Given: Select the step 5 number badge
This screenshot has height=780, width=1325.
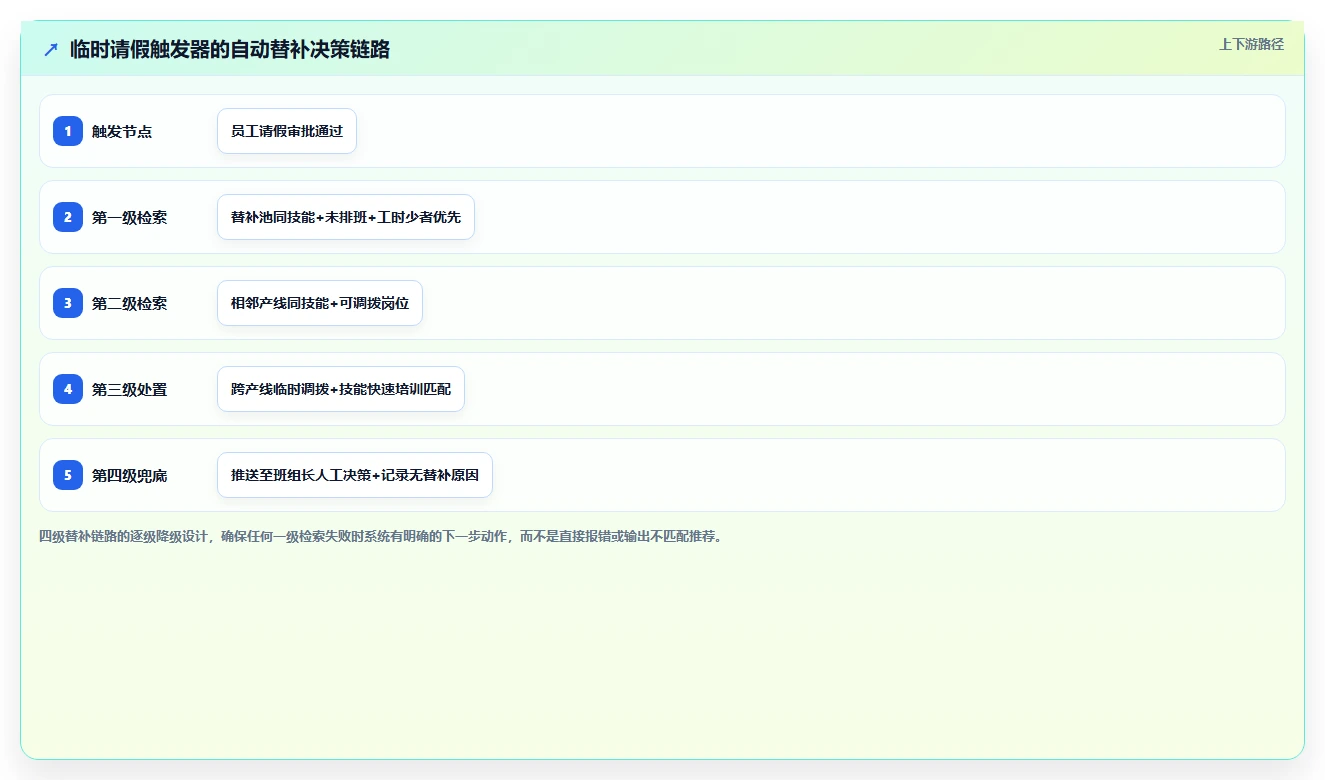Looking at the screenshot, I should coord(68,475).
